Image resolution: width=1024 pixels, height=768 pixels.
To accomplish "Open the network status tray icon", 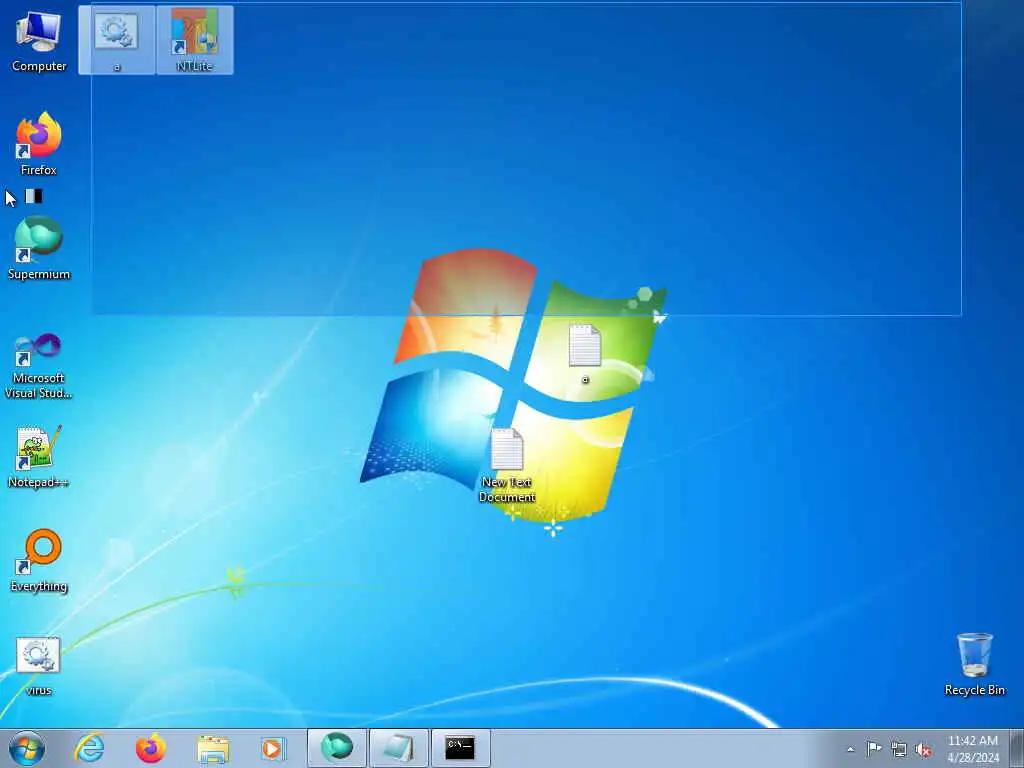I will tap(899, 749).
